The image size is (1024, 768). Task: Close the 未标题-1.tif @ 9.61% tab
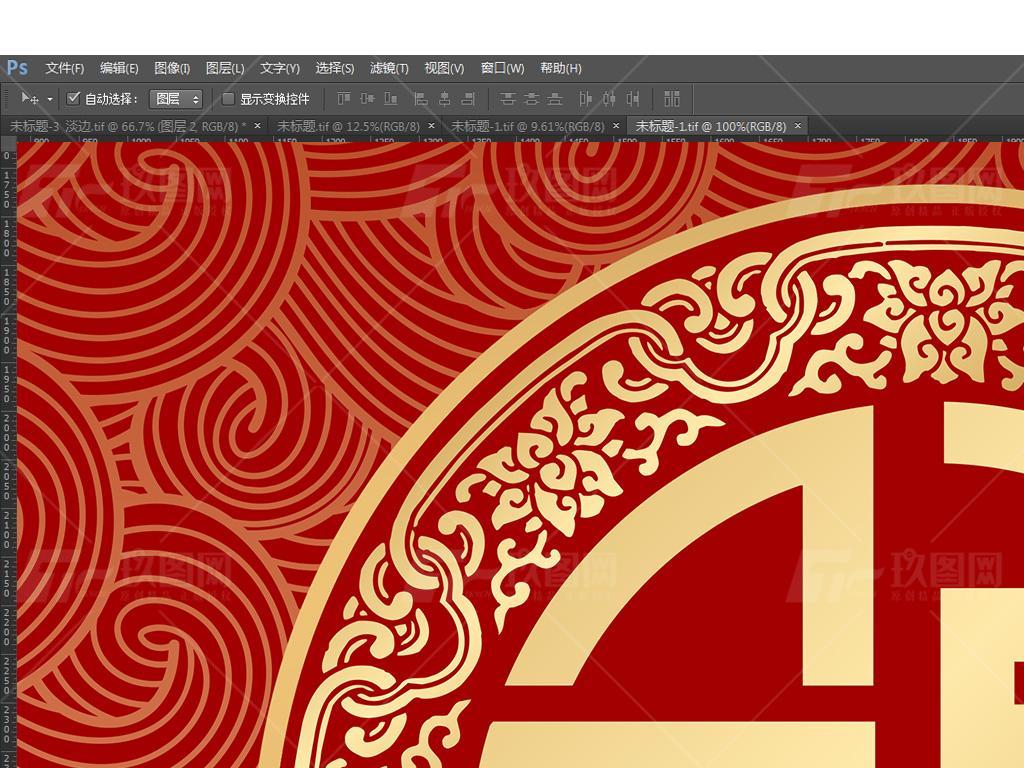click(616, 125)
